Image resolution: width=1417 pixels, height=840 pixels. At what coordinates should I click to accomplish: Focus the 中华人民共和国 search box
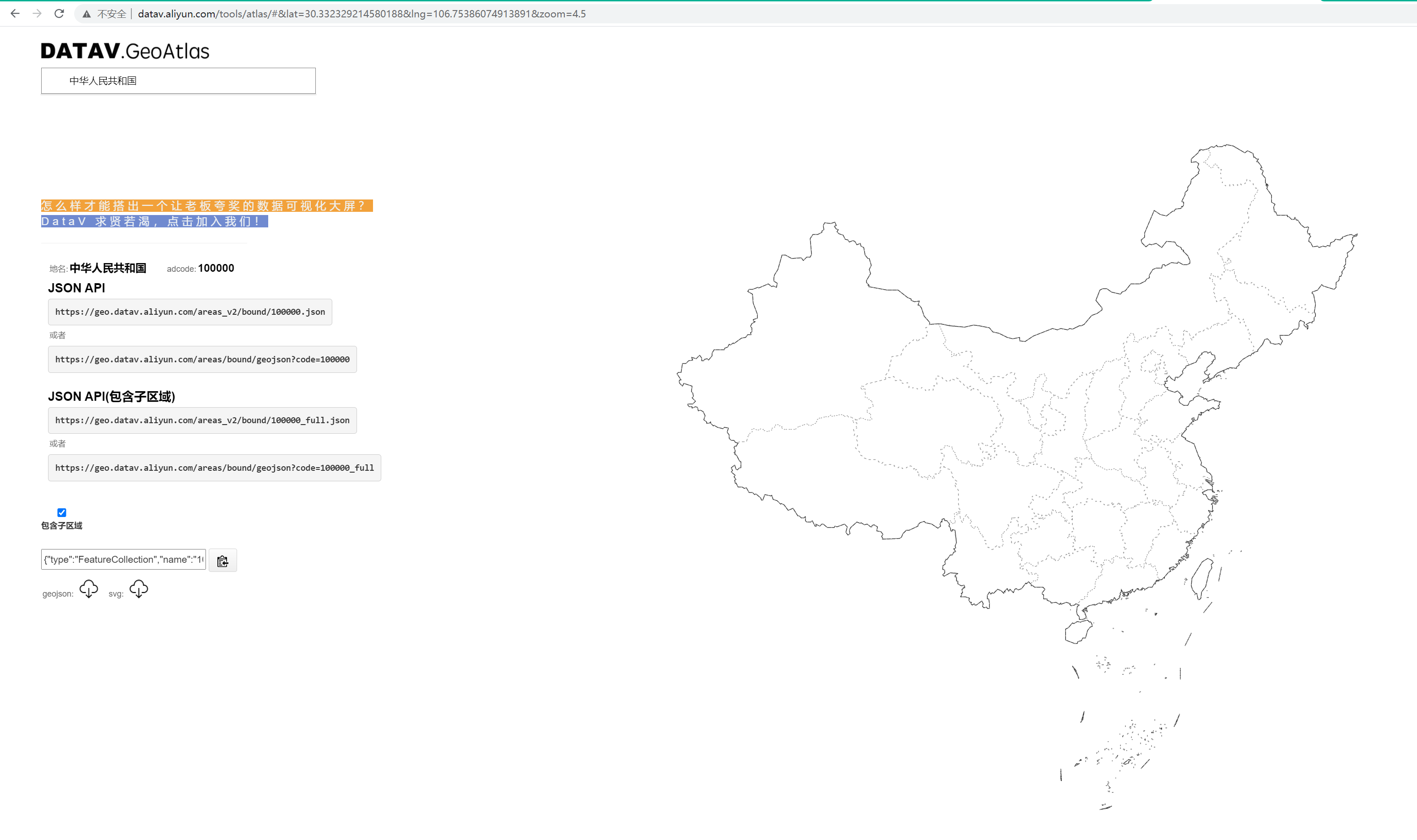pos(178,81)
